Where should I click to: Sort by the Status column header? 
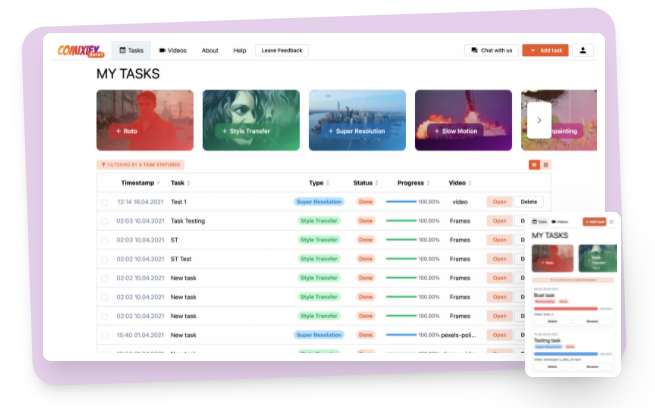364,183
